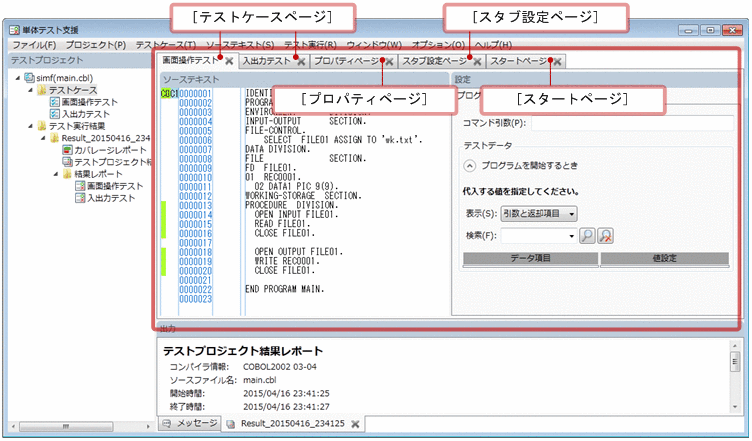
Task: Select the テストケース folder icon
Action: click(42, 90)
